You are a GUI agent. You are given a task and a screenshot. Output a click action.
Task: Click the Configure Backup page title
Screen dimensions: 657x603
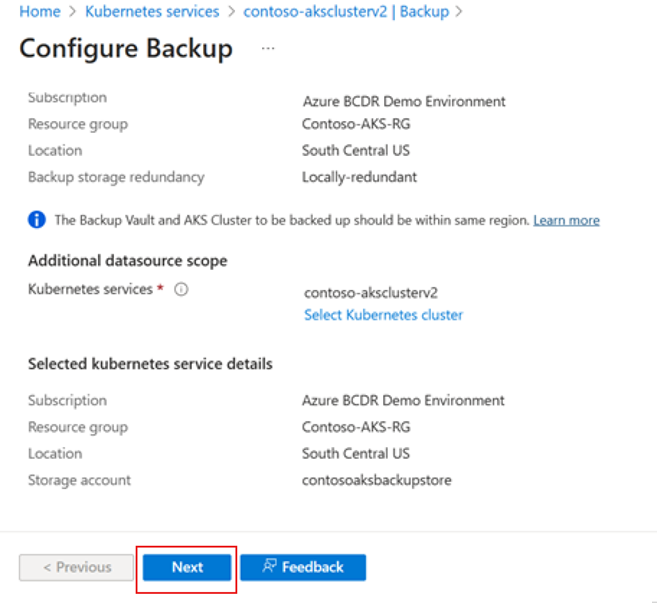pos(126,48)
